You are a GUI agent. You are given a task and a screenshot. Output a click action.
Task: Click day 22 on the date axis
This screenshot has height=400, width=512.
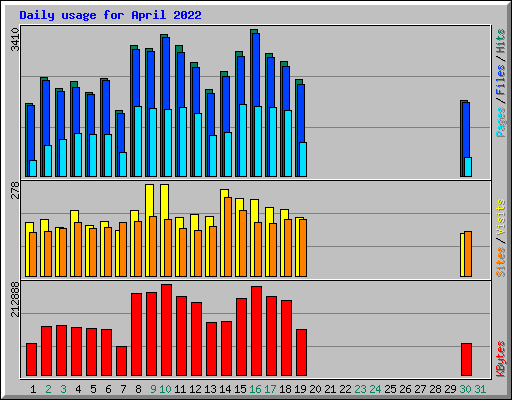coord(345,389)
